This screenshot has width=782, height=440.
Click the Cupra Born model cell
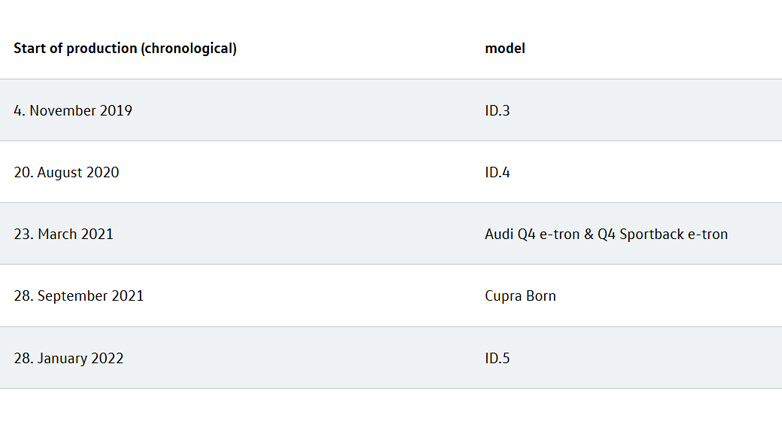520,296
